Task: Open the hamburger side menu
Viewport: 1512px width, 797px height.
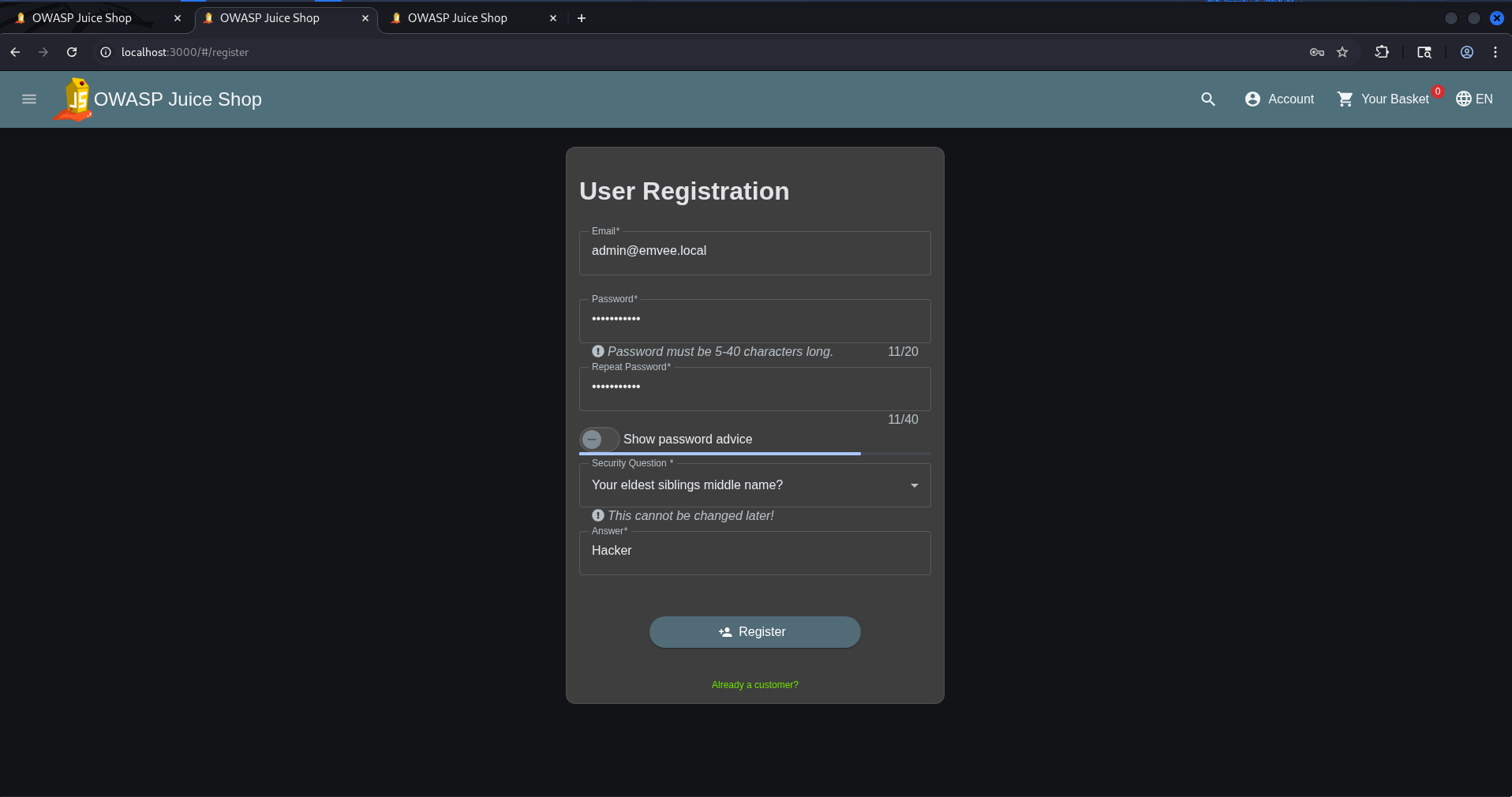Action: 29,99
